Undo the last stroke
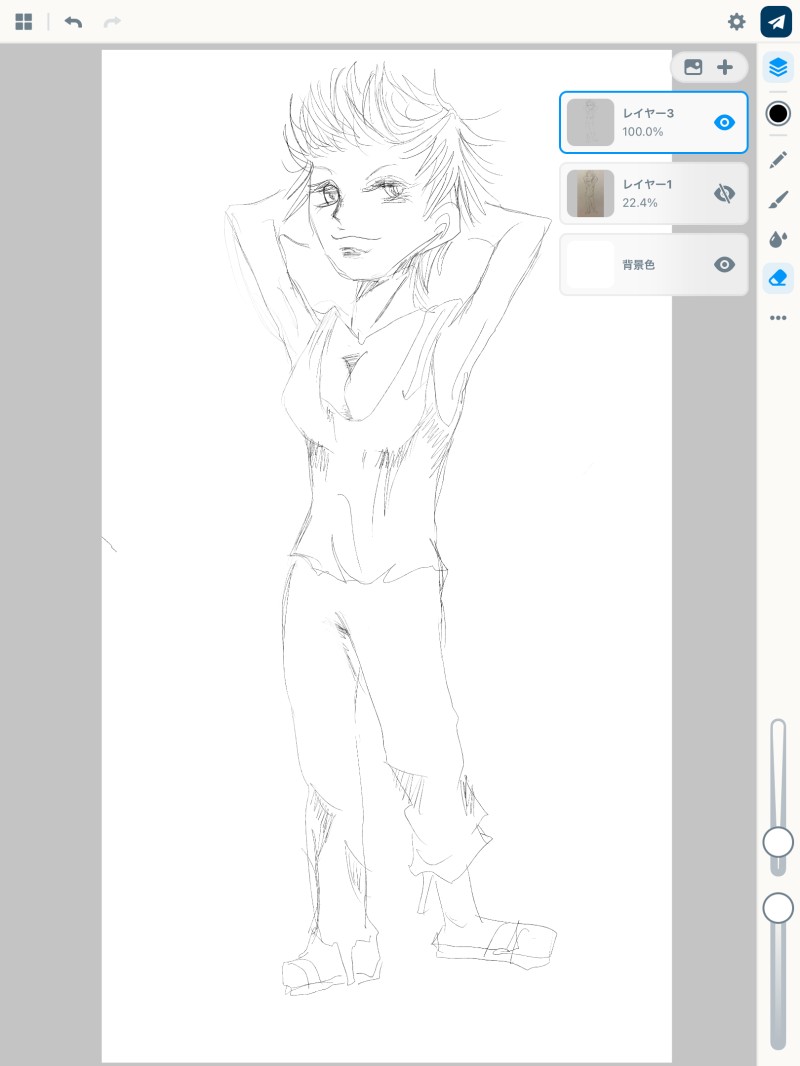 (73, 22)
